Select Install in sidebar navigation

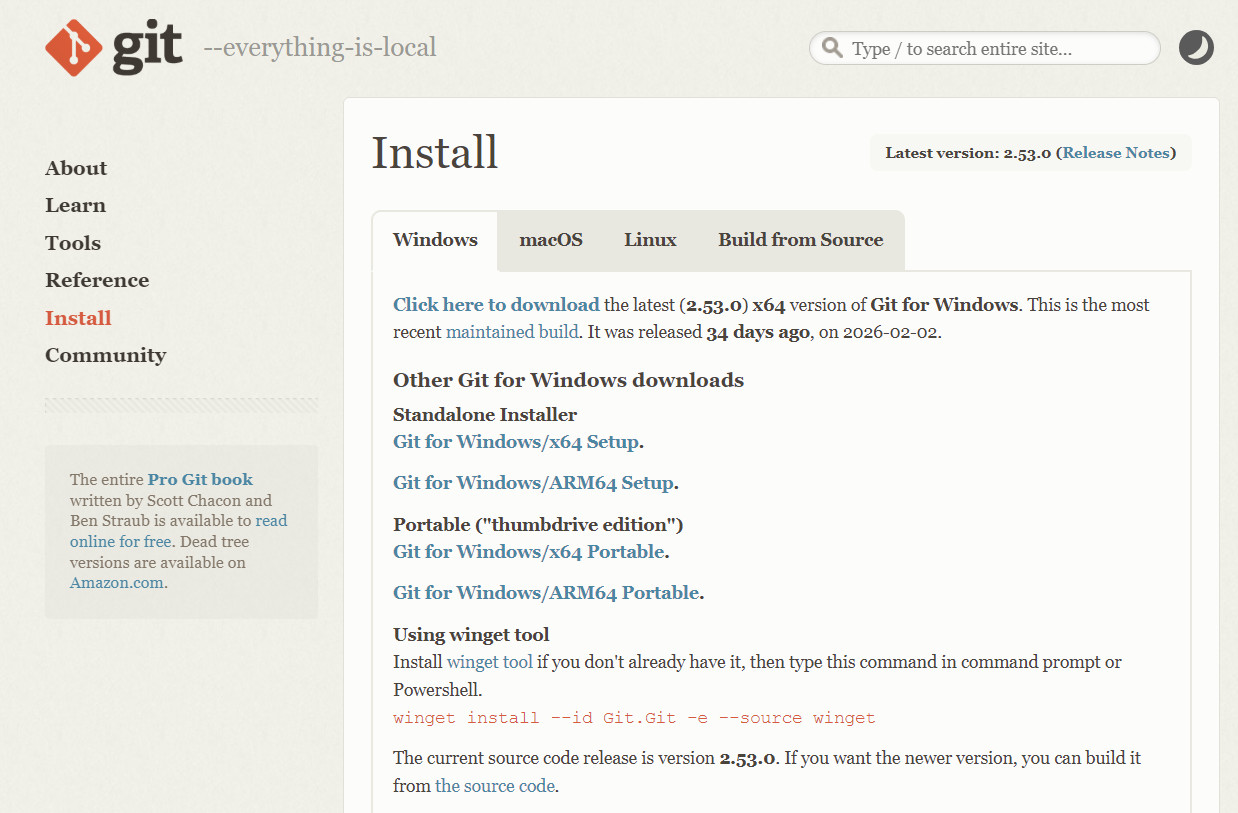click(x=78, y=318)
